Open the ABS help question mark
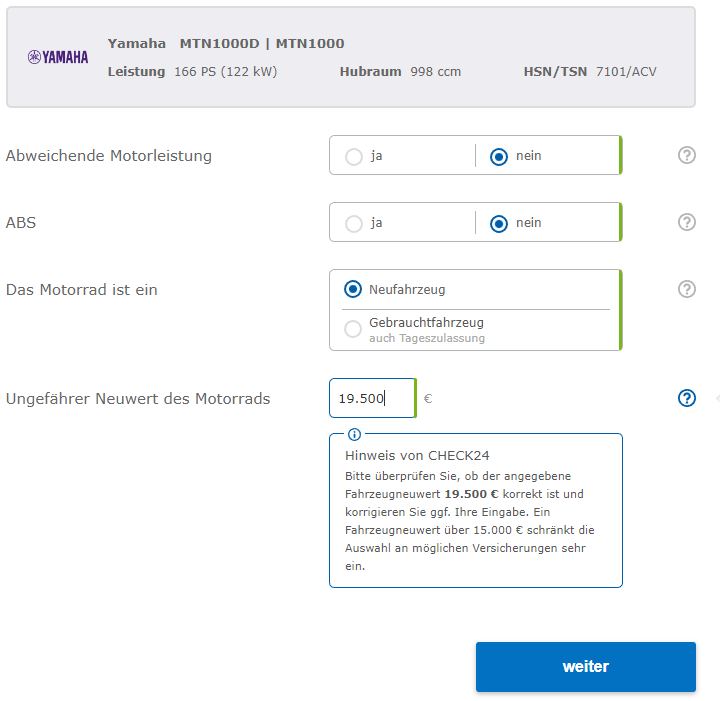Viewport: 720px width, 701px height. coord(686,222)
